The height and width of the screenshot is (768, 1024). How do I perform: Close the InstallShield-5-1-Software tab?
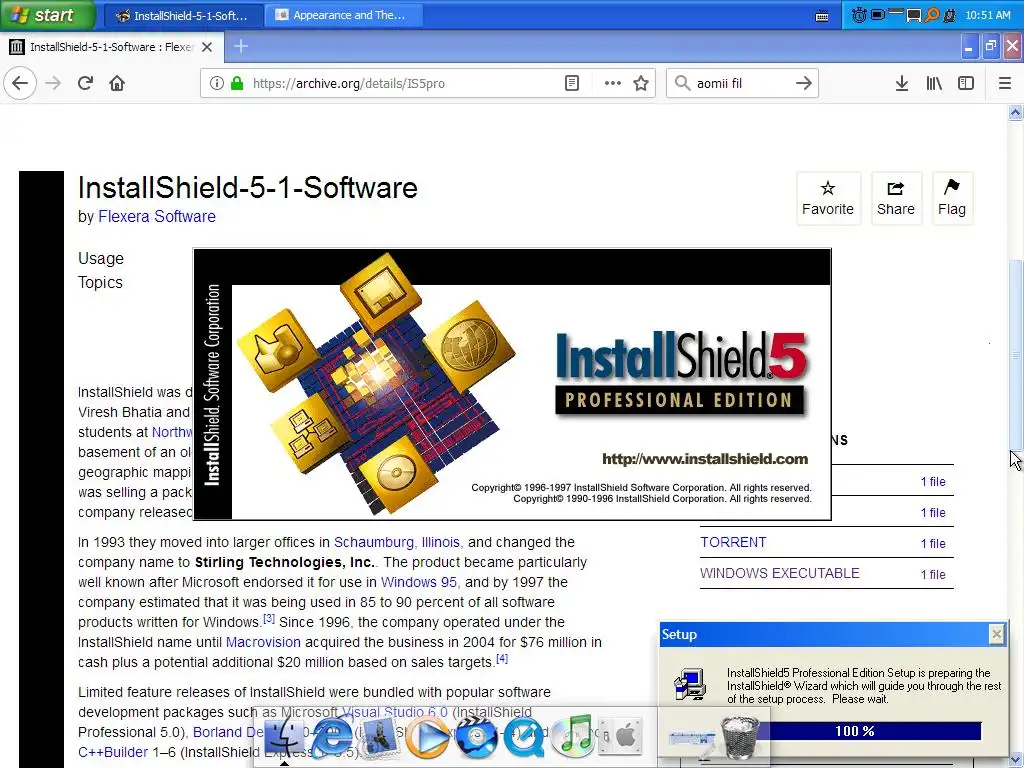click(x=207, y=47)
